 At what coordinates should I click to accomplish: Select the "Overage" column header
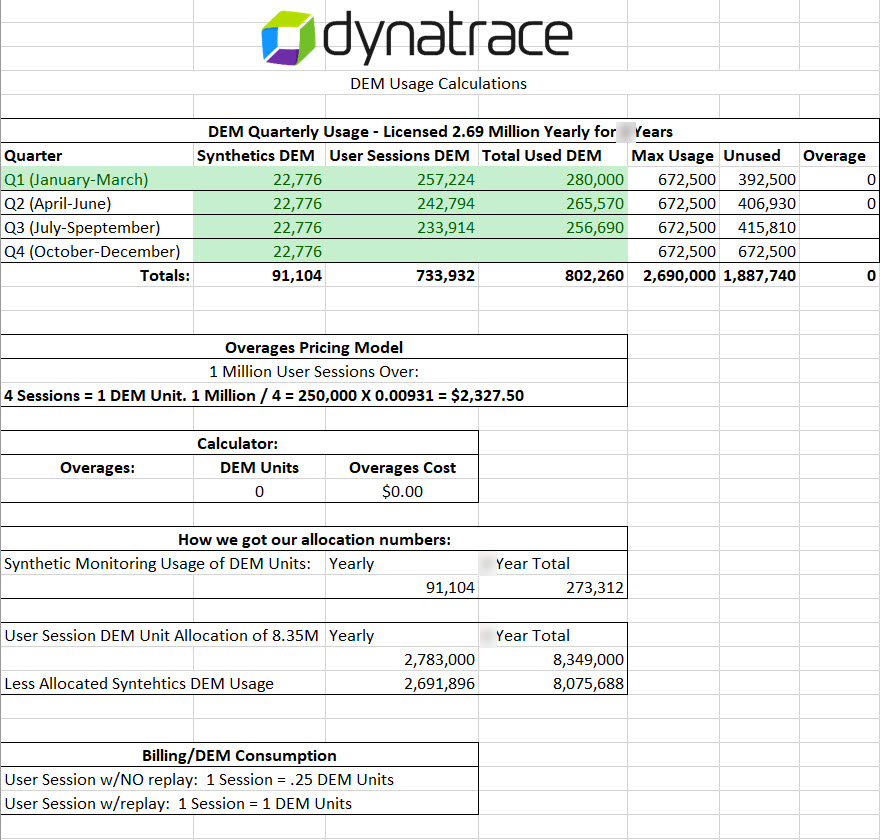(x=834, y=155)
